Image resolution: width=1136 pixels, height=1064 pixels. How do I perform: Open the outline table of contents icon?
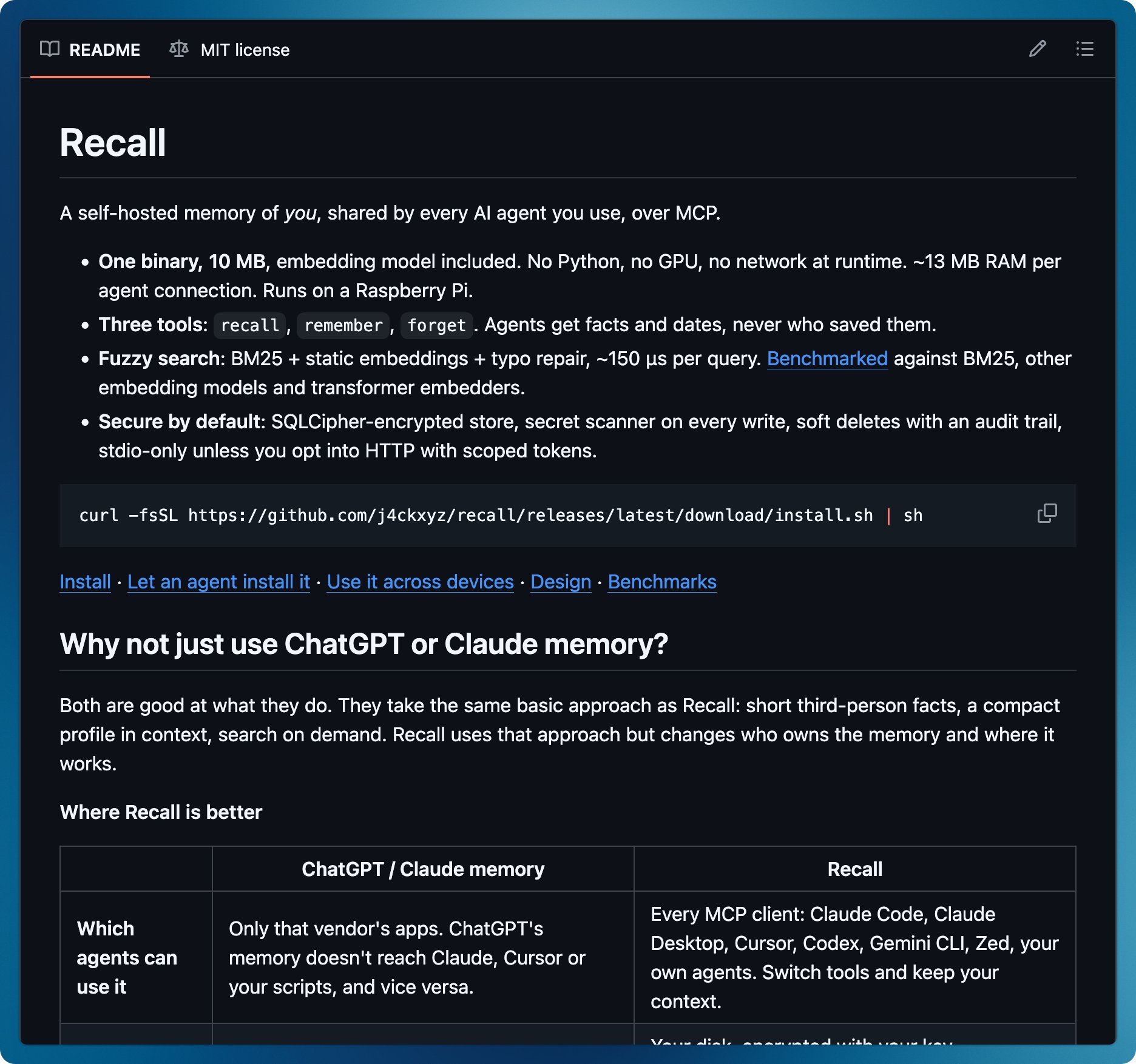(1085, 49)
